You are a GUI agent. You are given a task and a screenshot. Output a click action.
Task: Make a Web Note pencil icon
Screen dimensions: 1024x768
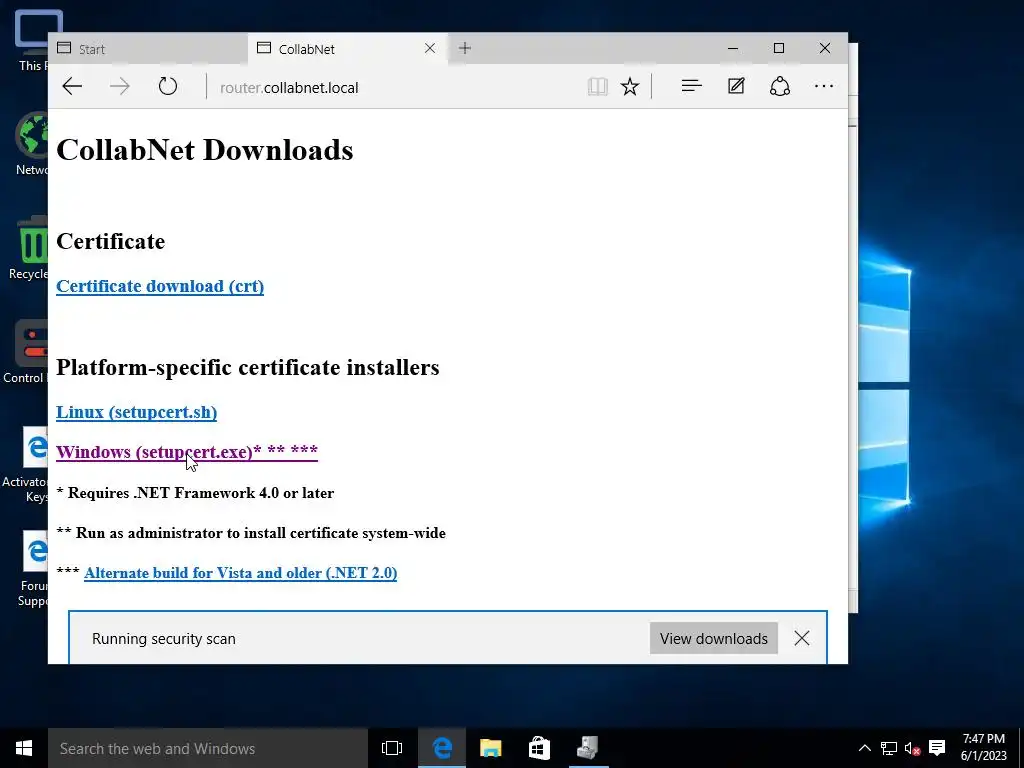736,86
